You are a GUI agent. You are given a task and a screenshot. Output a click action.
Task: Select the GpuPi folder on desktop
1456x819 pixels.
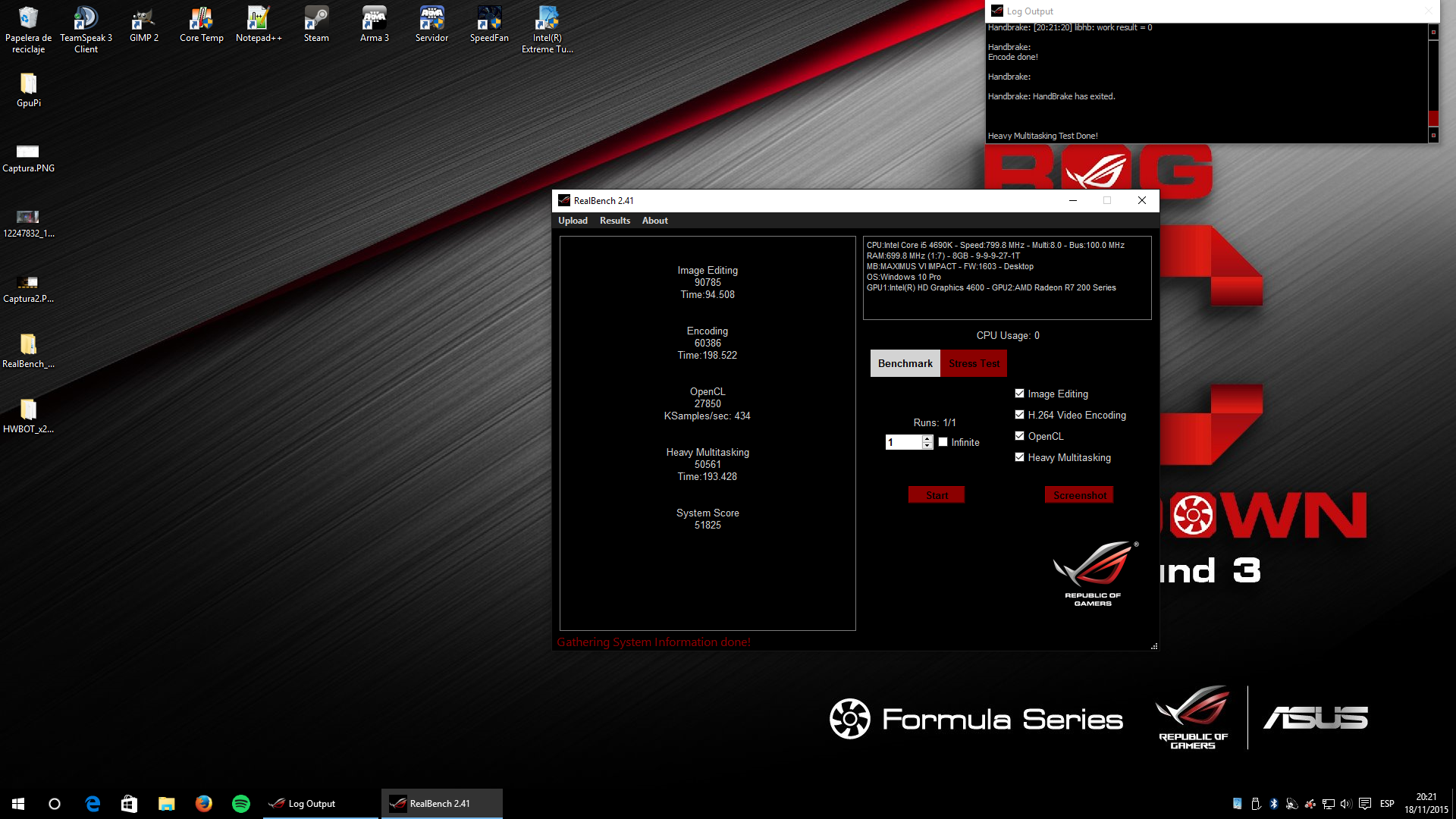(x=28, y=90)
